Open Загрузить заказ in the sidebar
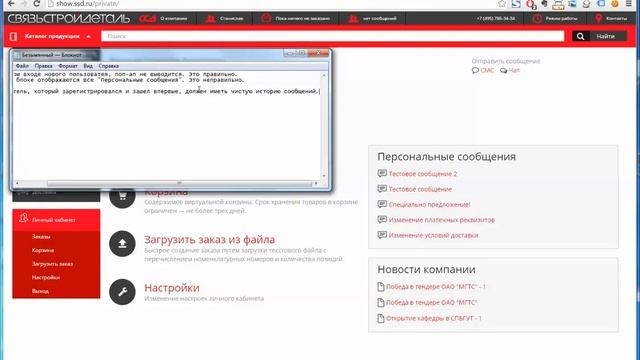 (52, 264)
